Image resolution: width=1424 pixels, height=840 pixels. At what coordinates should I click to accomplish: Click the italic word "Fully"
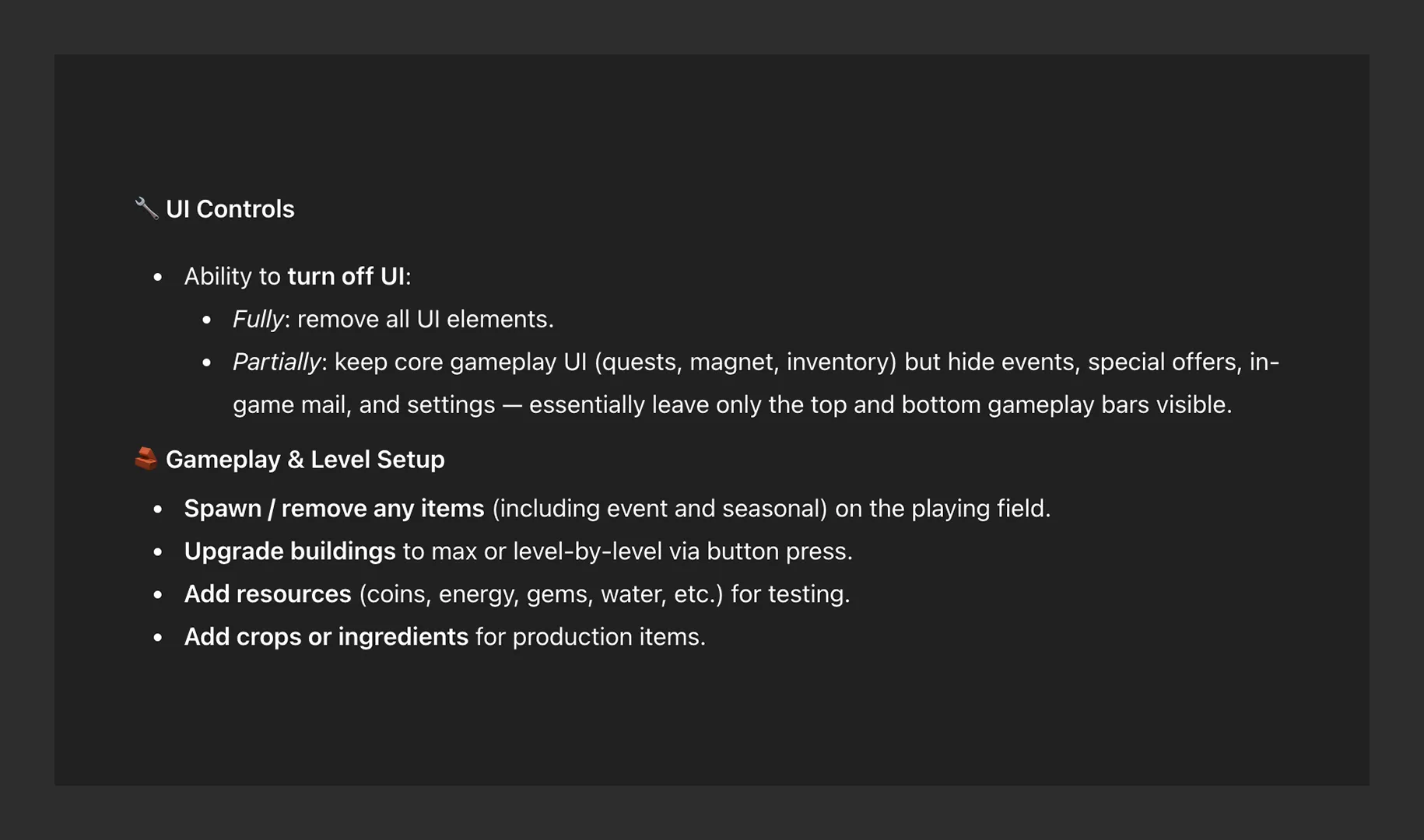point(258,319)
